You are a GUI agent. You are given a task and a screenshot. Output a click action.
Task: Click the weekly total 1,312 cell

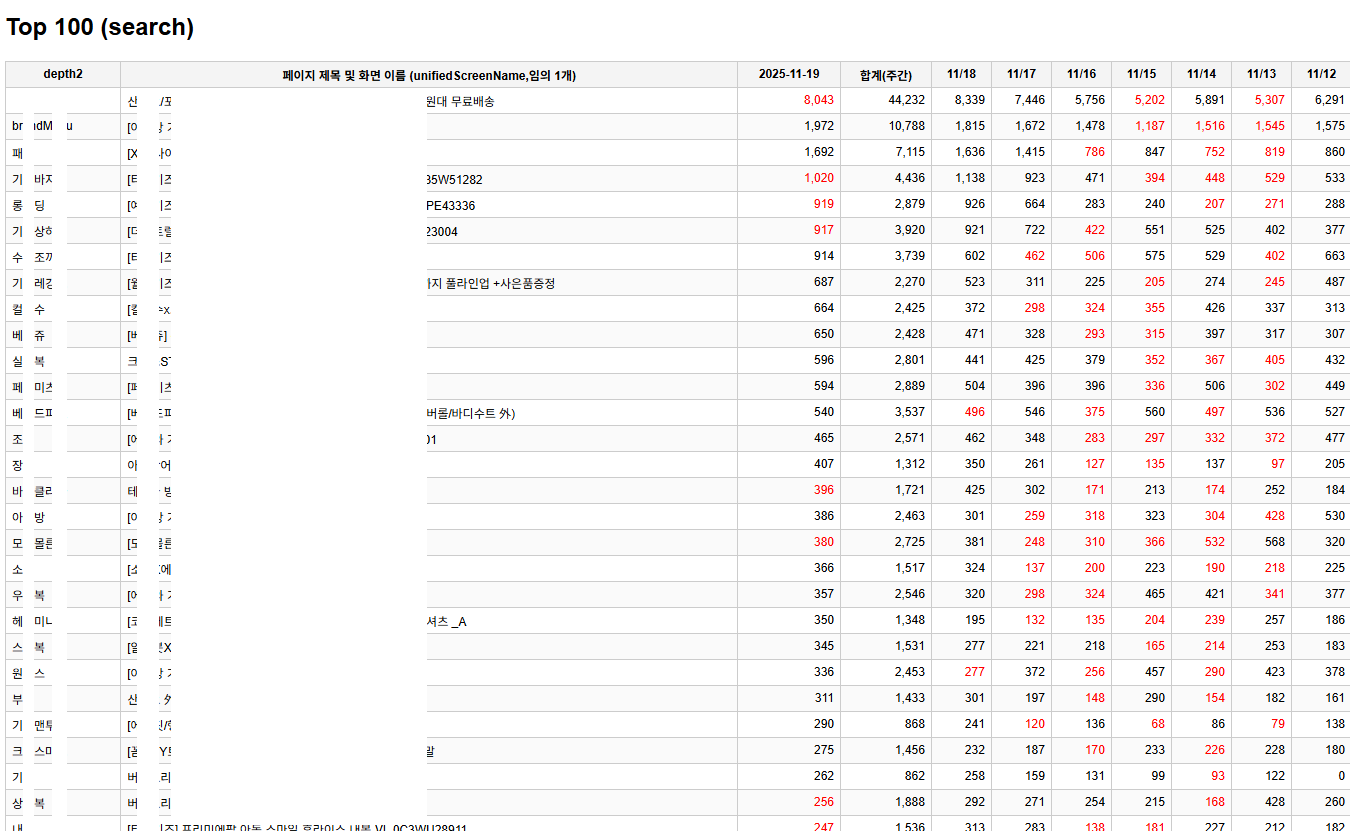tap(886, 465)
